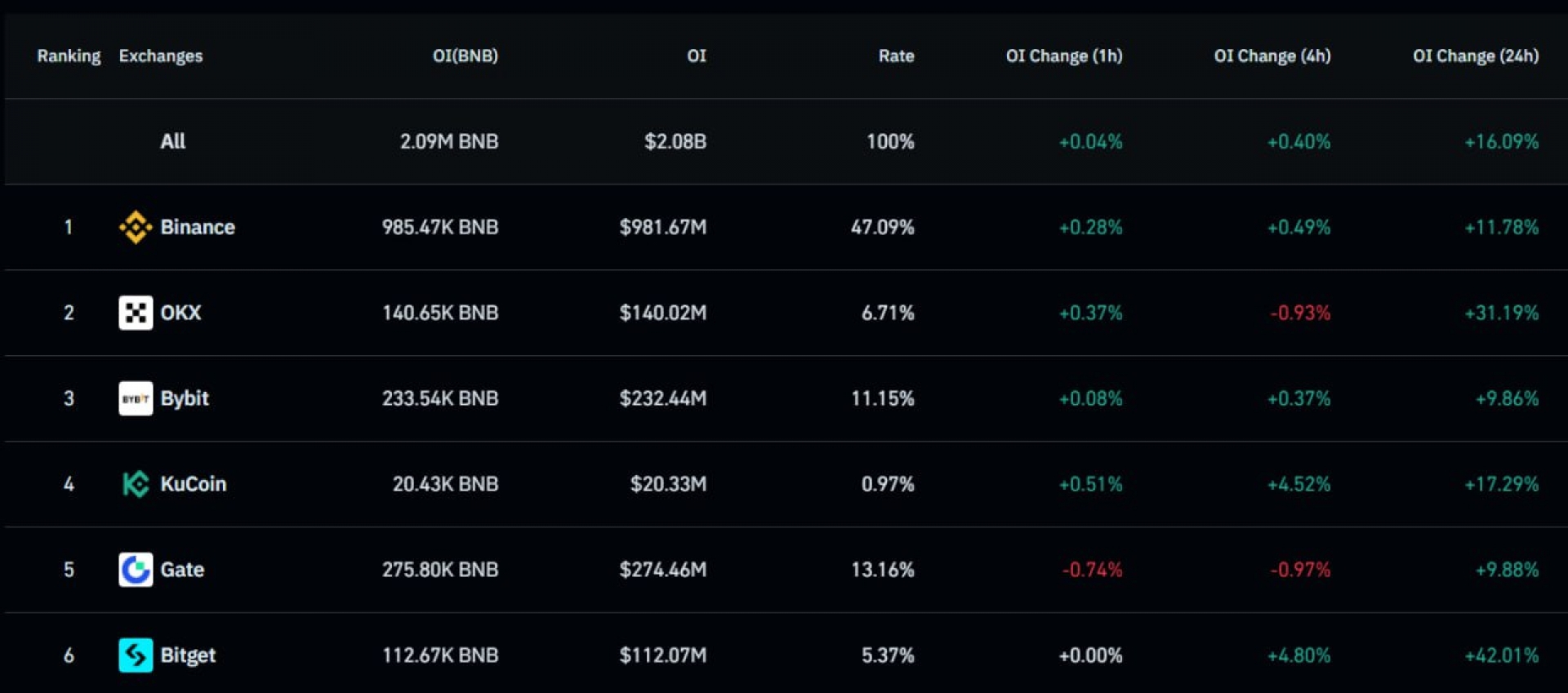The image size is (1568, 693).
Task: Click the OKX exchange logo icon
Action: 136,313
